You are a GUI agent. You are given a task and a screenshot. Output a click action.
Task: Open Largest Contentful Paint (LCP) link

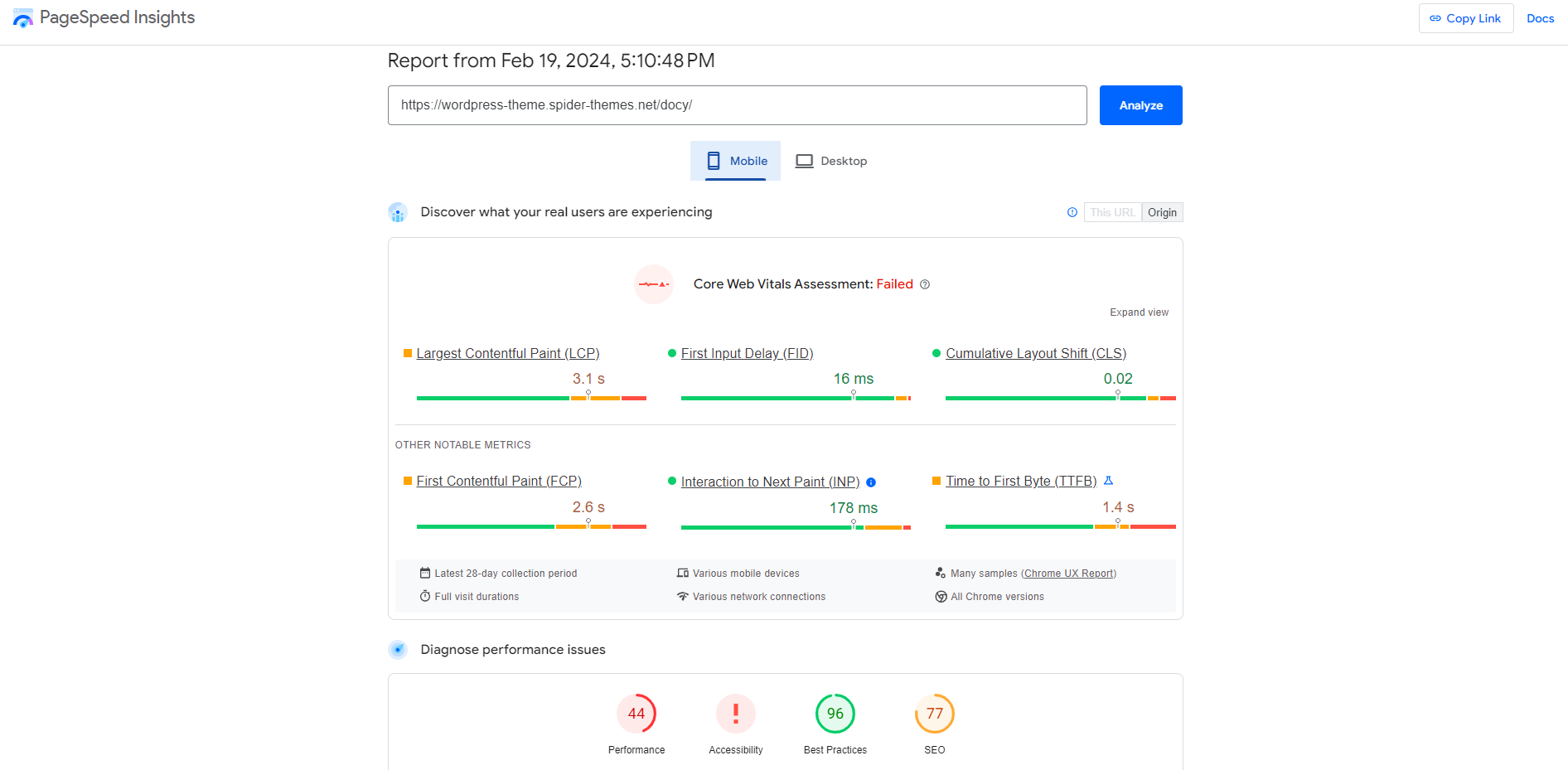click(508, 353)
